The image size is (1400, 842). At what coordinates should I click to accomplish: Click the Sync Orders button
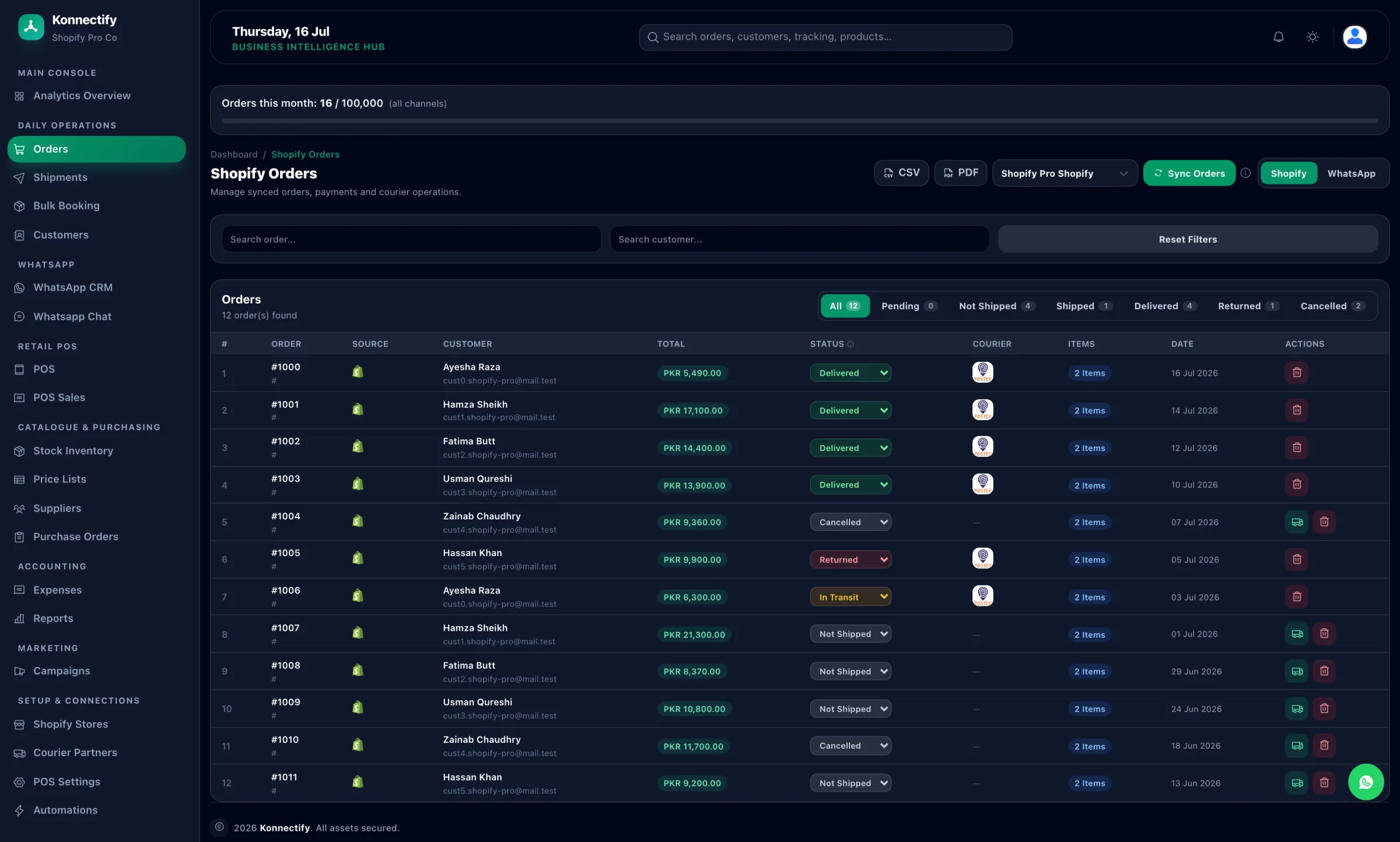(x=1189, y=173)
